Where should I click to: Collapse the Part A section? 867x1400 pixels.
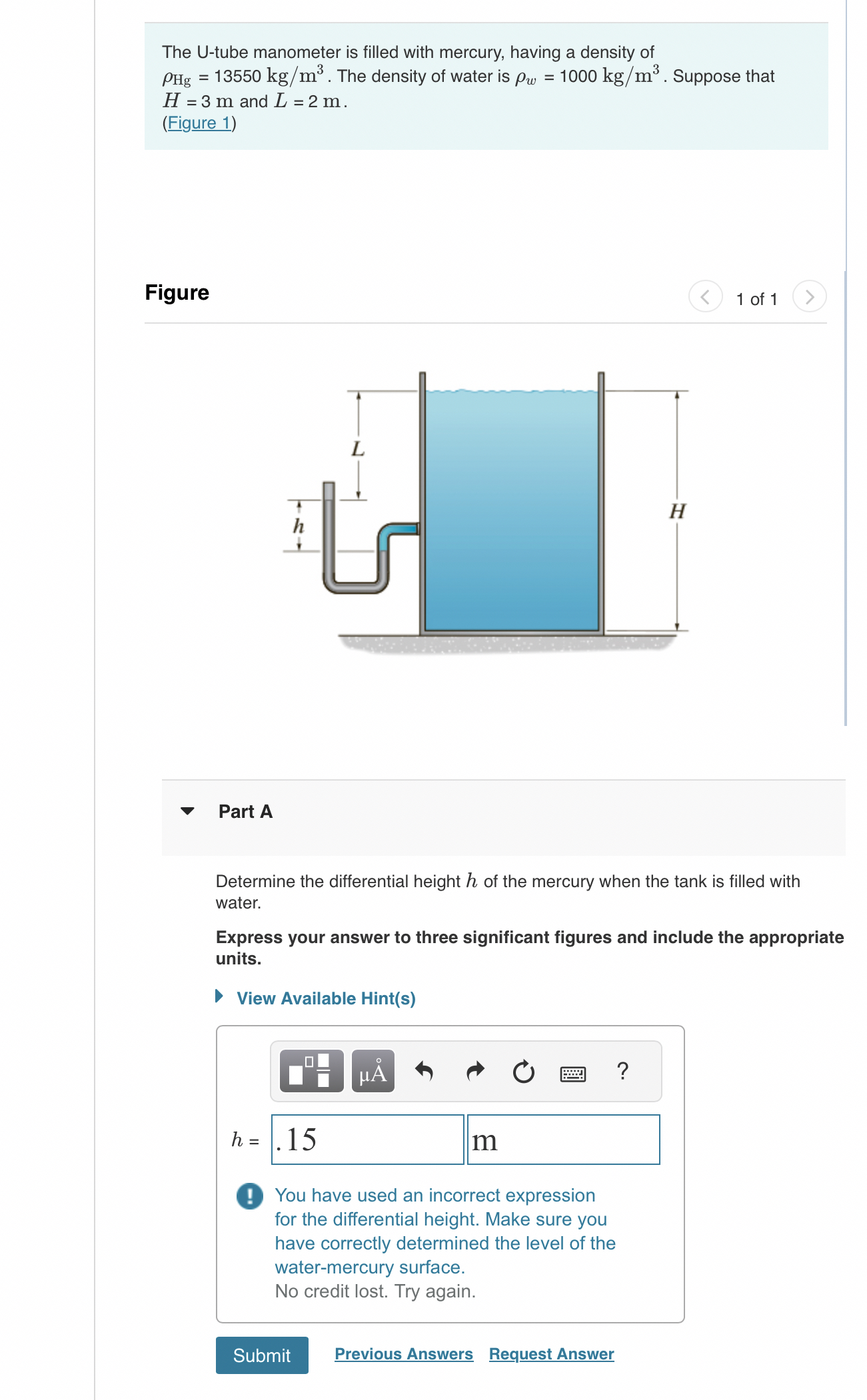[x=189, y=811]
